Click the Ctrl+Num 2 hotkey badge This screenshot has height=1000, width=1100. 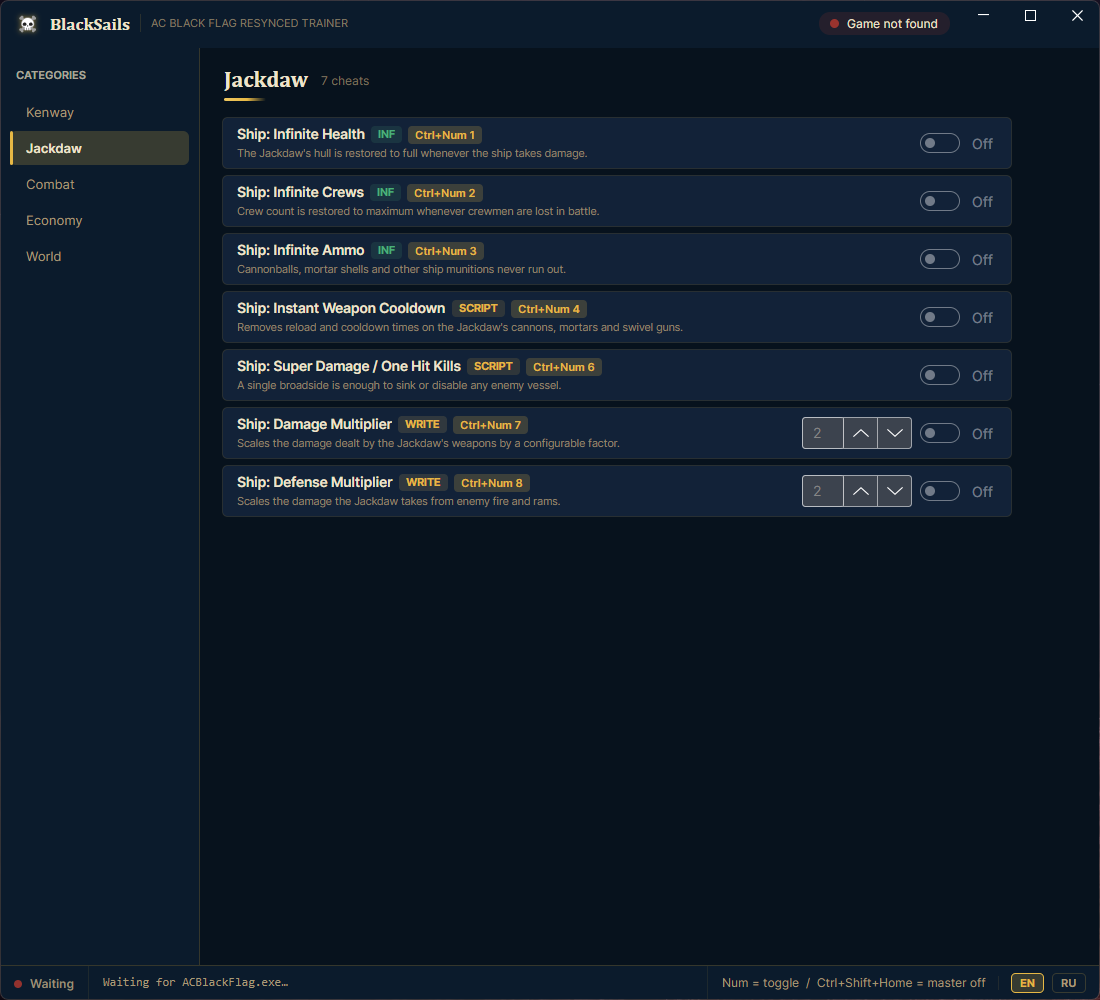[445, 193]
